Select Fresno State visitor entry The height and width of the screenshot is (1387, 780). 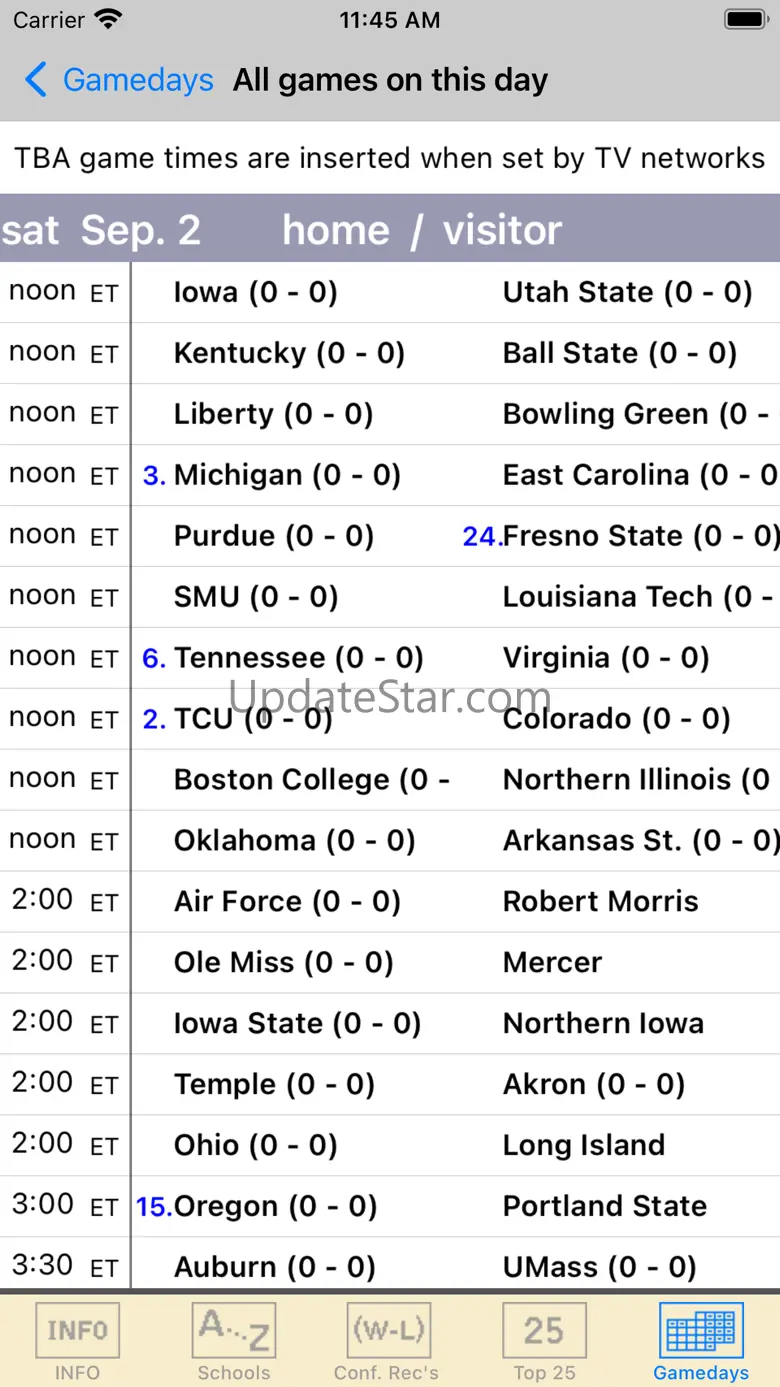pyautogui.click(x=640, y=536)
